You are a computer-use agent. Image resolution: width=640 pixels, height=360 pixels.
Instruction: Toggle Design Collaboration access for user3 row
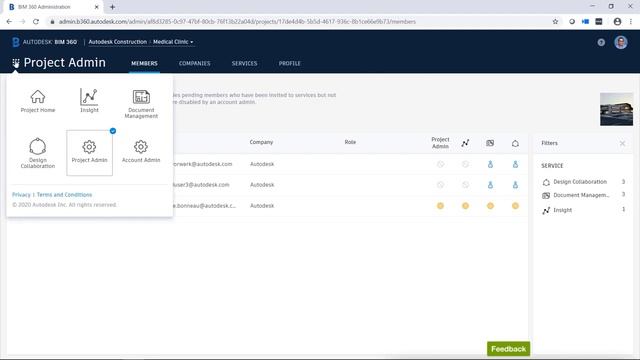point(515,185)
